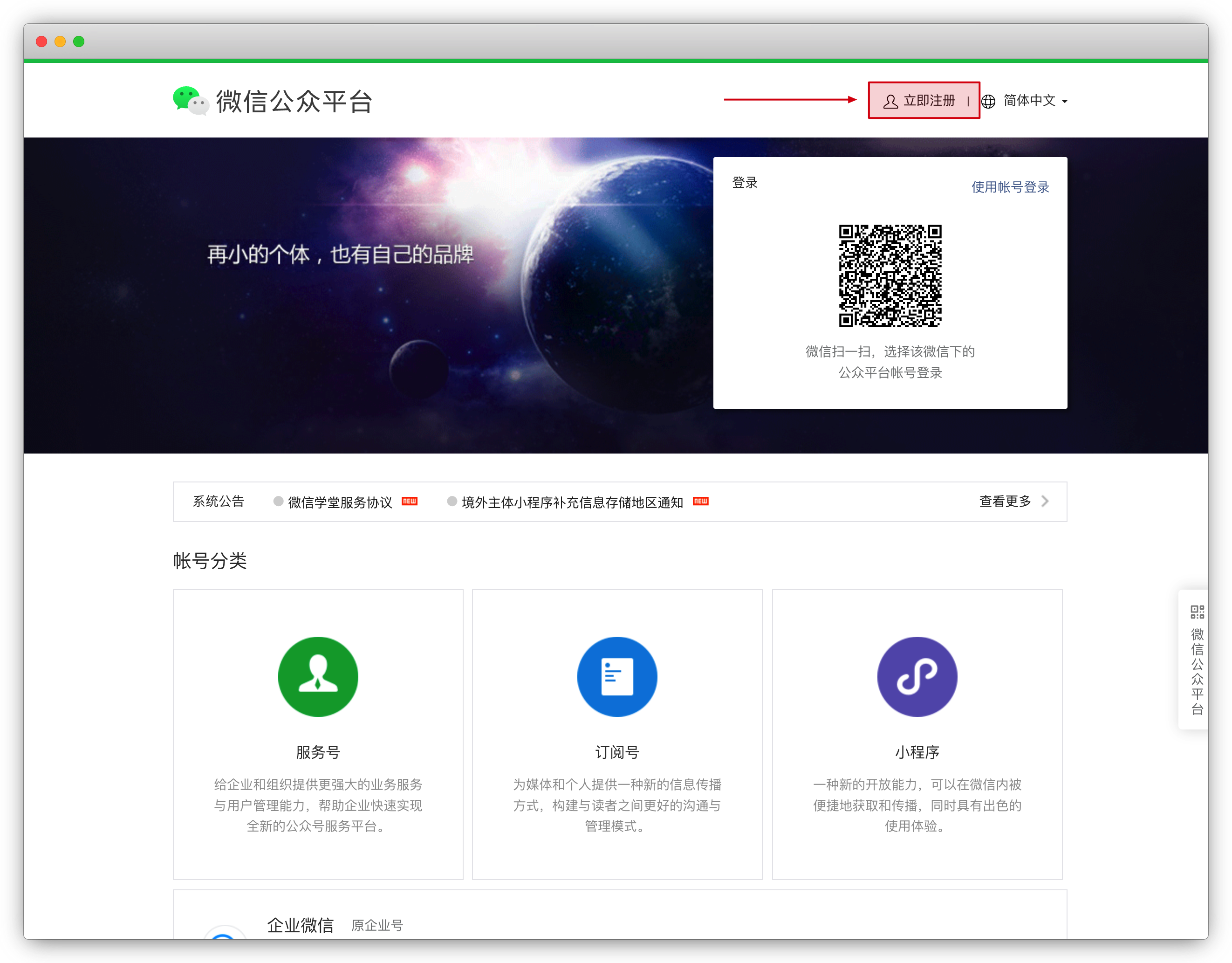Click the 查看更多 link
The image size is (1232, 963).
[1005, 501]
